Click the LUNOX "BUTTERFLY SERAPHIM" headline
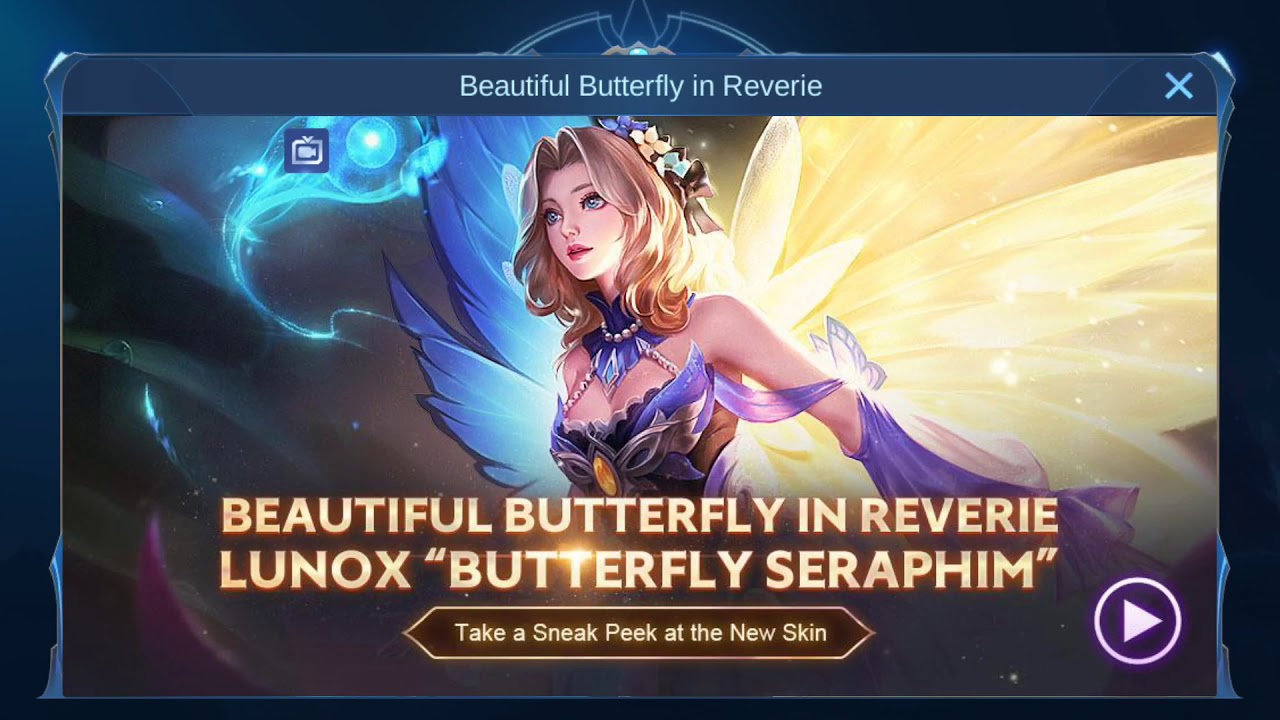Screen dimensions: 1280x720 (x=638, y=569)
